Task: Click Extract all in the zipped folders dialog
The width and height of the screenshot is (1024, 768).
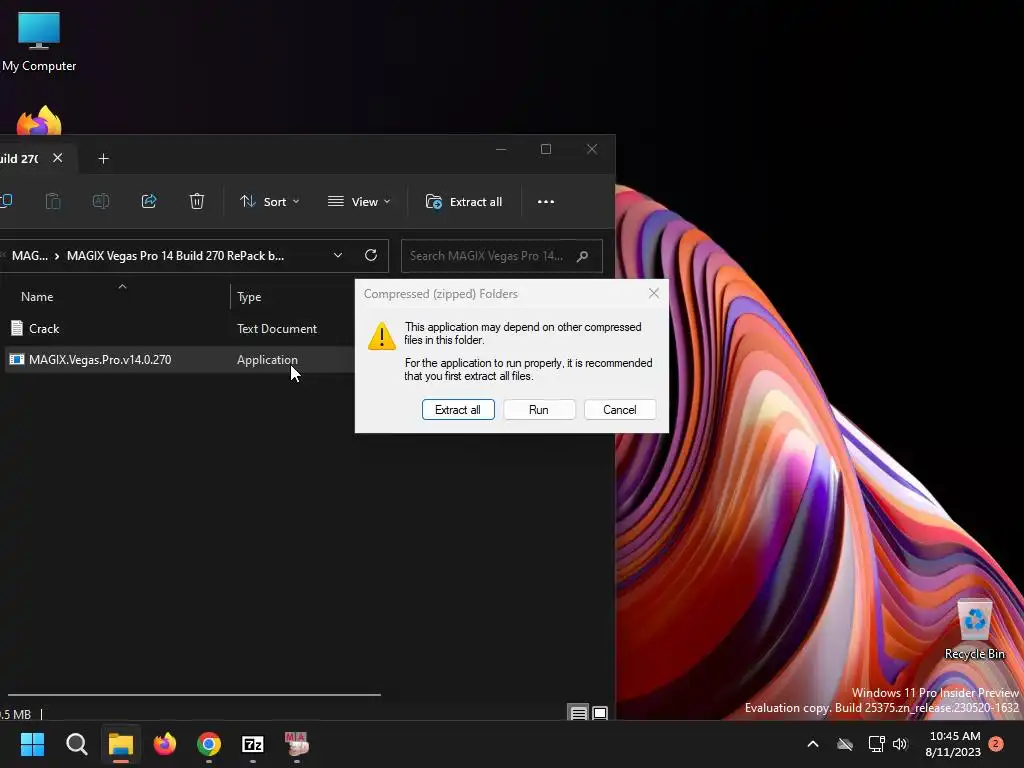Action: tap(458, 409)
